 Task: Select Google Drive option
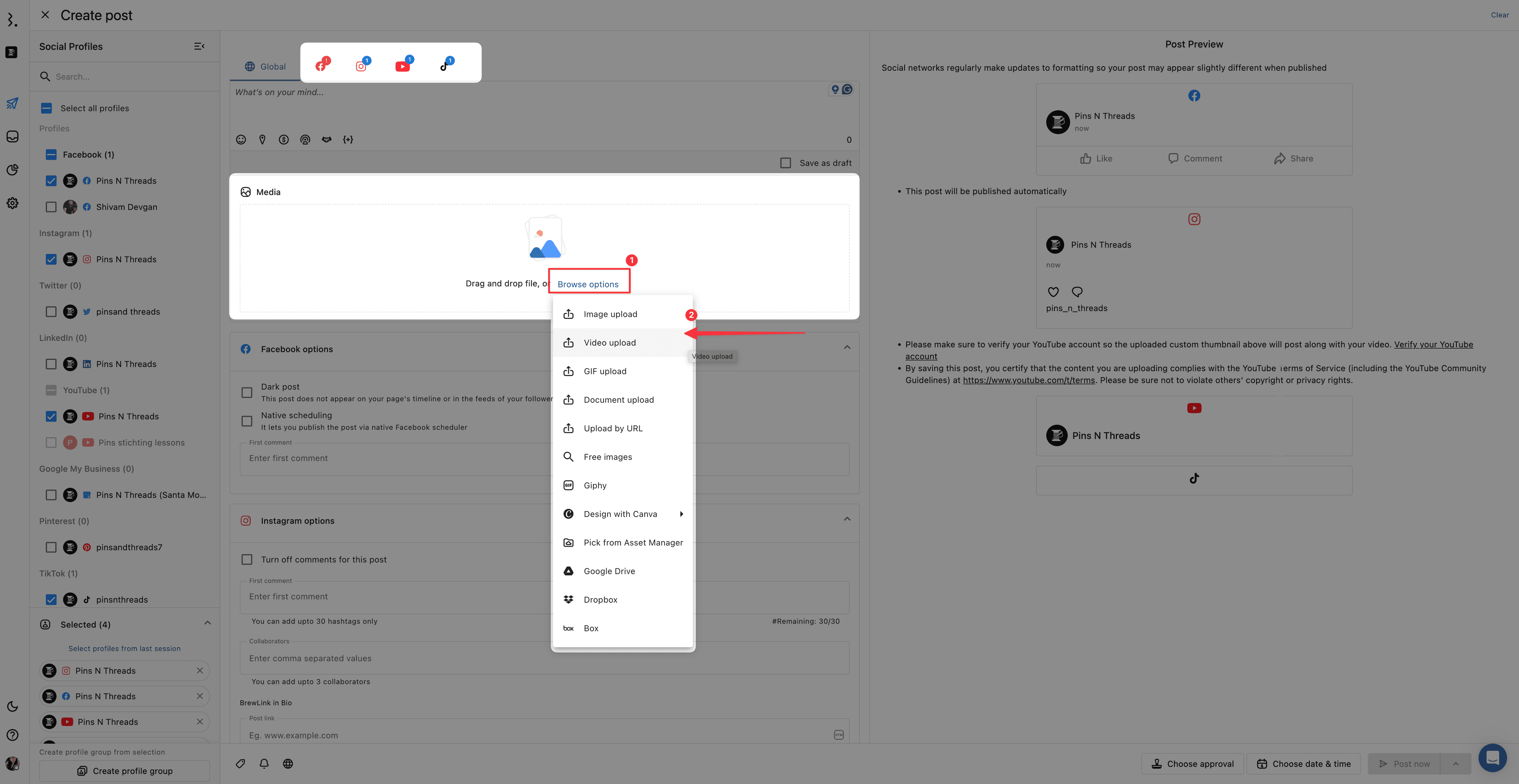coord(623,571)
